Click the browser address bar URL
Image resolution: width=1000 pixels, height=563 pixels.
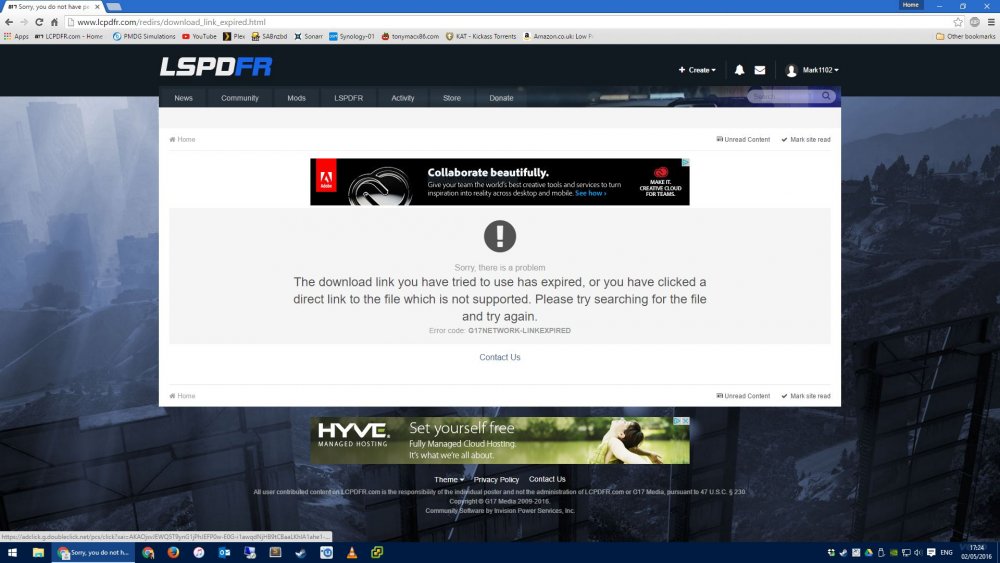tap(172, 22)
